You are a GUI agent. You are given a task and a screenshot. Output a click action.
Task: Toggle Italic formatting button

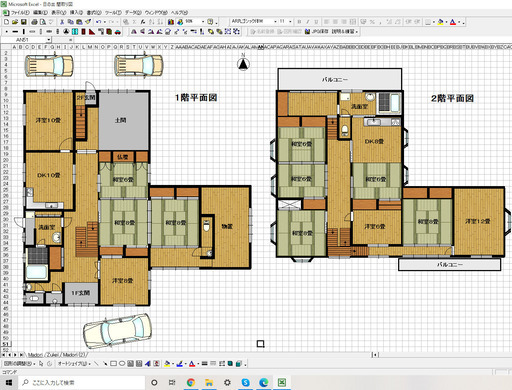(x=307, y=22)
